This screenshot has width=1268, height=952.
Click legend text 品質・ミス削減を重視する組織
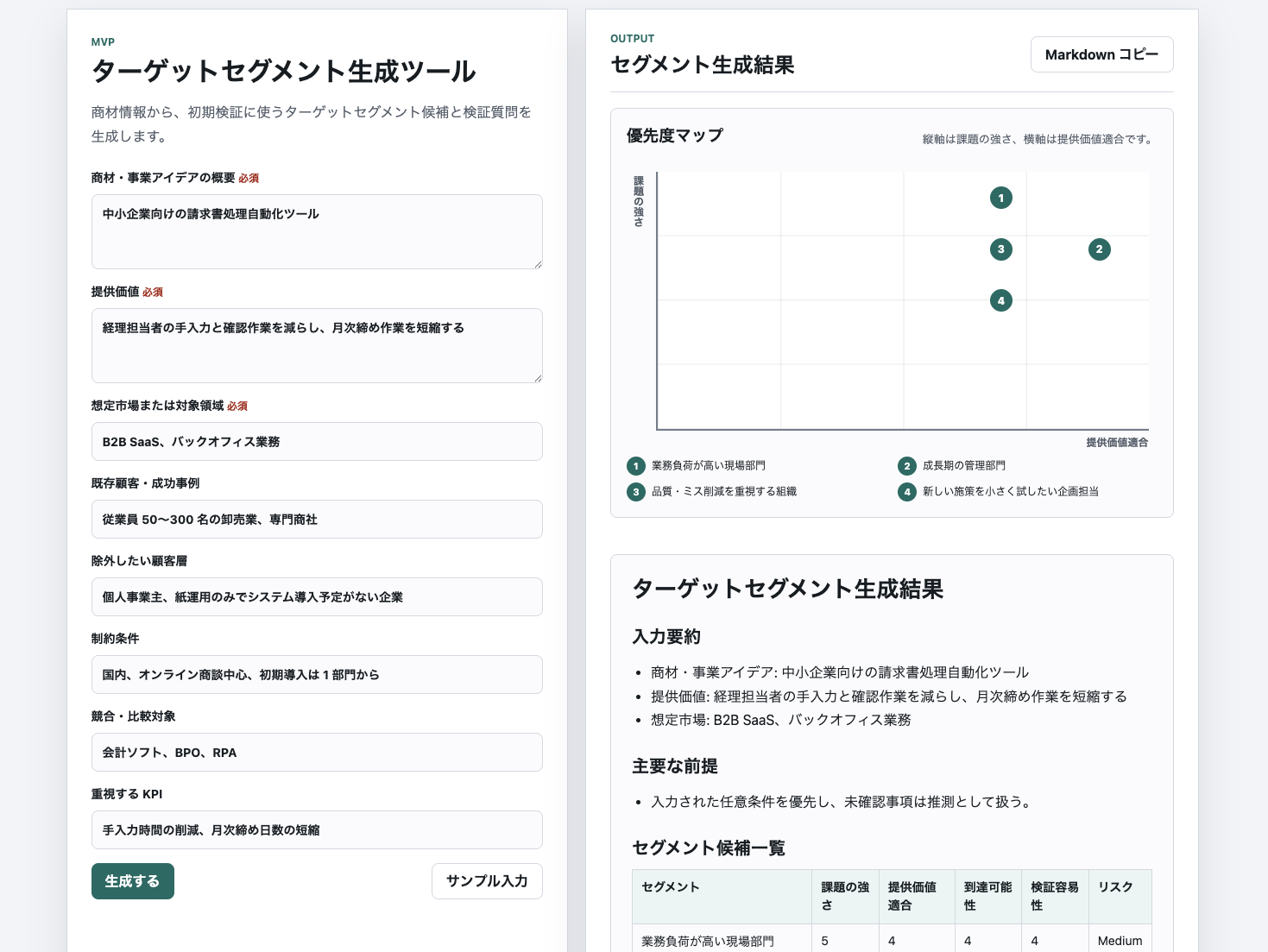[724, 492]
